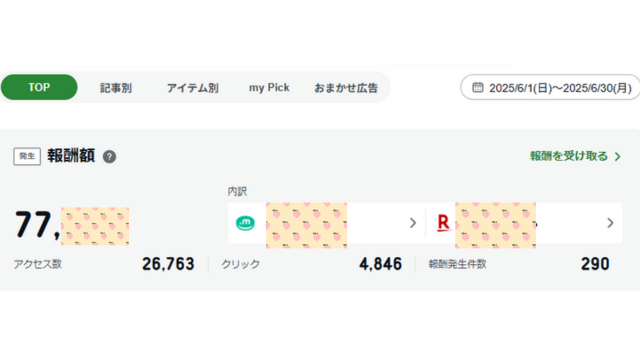Switch to the 記事別 tab
The height and width of the screenshot is (360, 640).
116,88
